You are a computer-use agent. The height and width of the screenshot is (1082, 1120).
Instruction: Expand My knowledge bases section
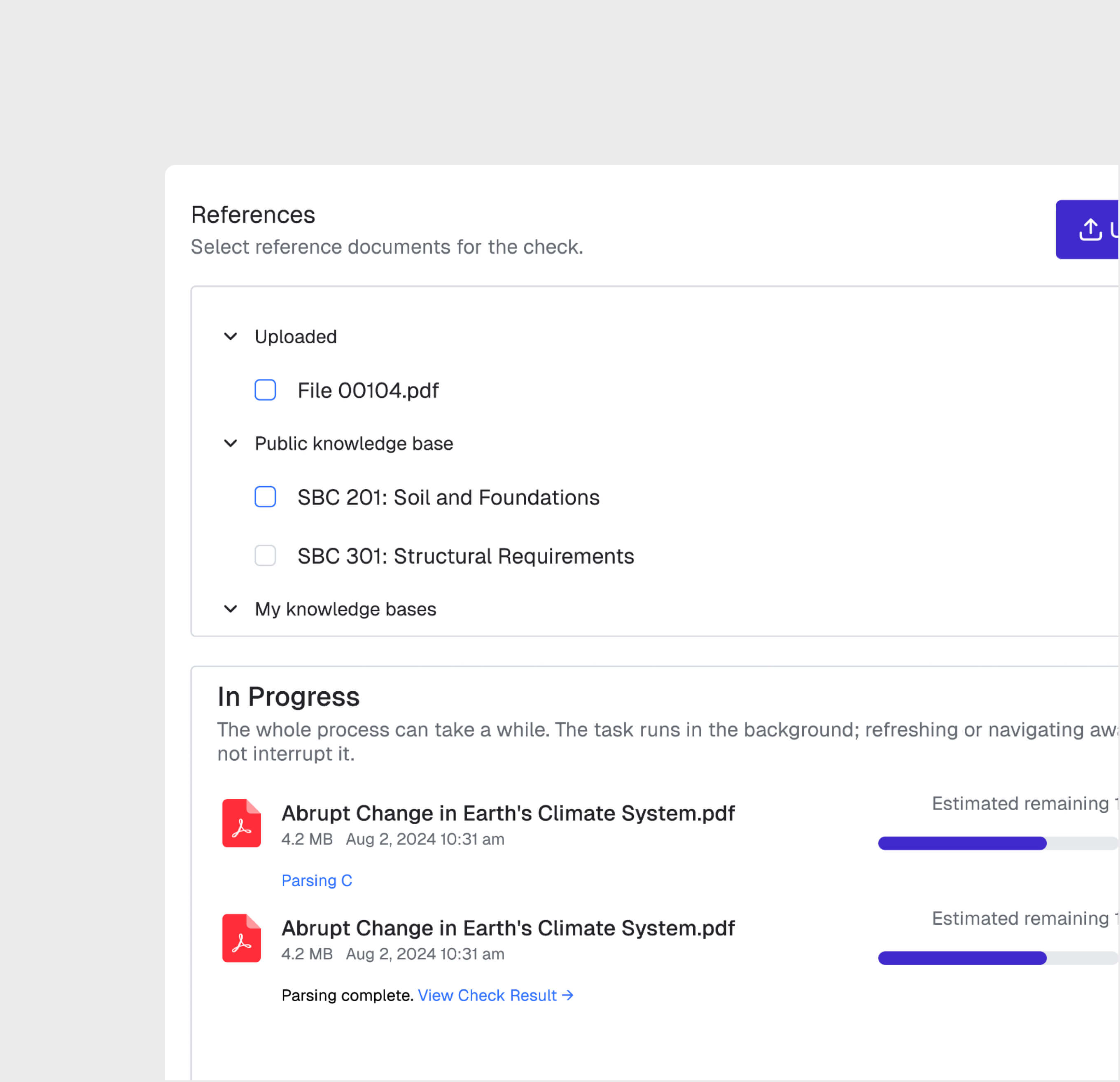coord(231,609)
